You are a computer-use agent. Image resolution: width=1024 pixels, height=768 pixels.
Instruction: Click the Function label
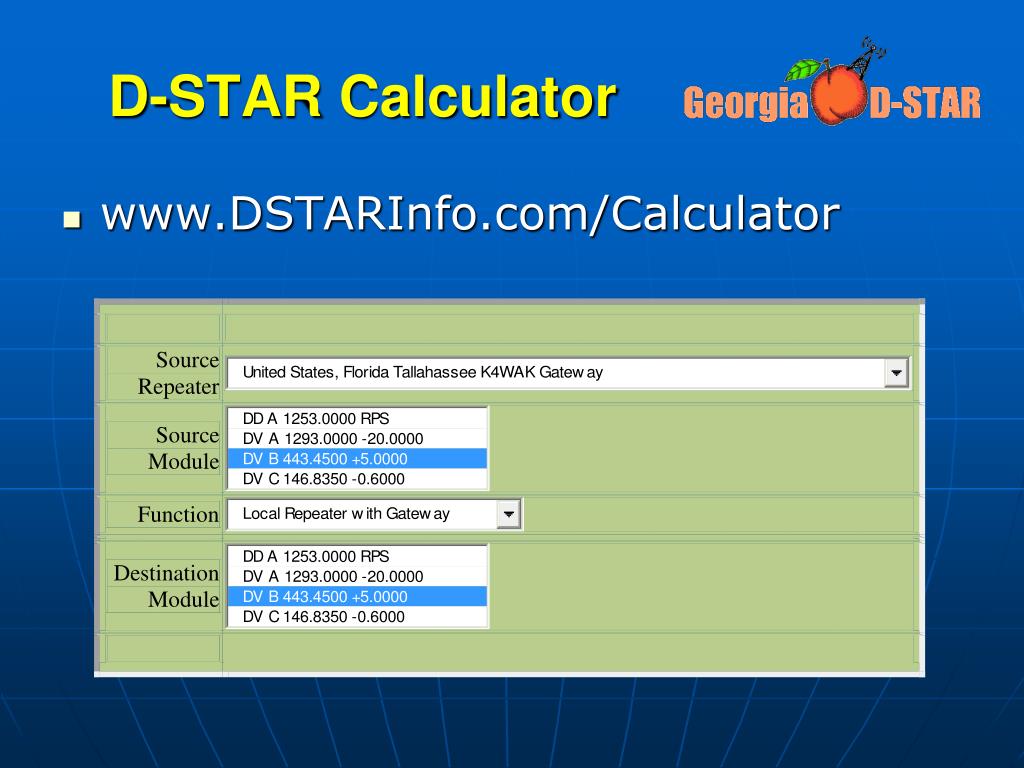pyautogui.click(x=178, y=515)
